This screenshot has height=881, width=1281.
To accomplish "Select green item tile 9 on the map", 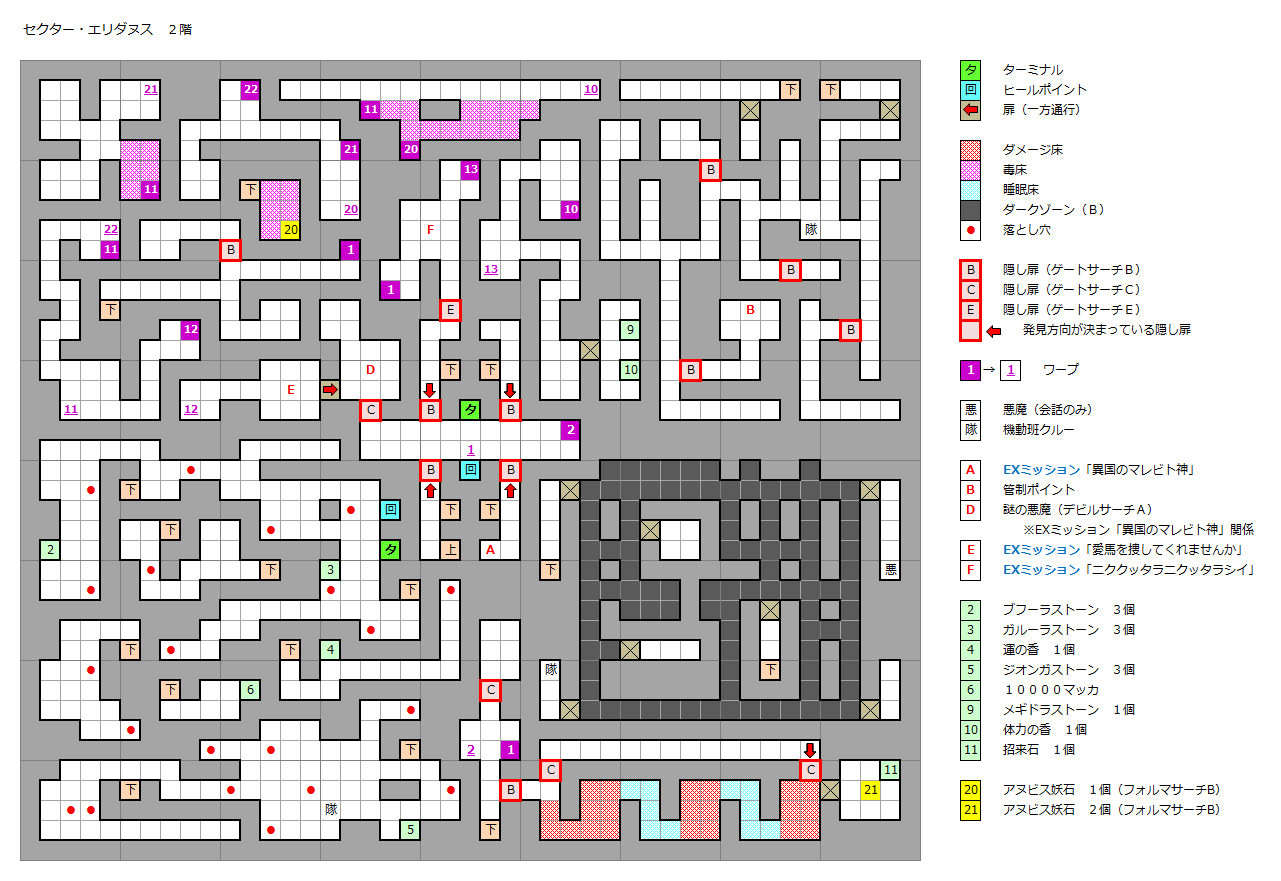I will click(630, 330).
